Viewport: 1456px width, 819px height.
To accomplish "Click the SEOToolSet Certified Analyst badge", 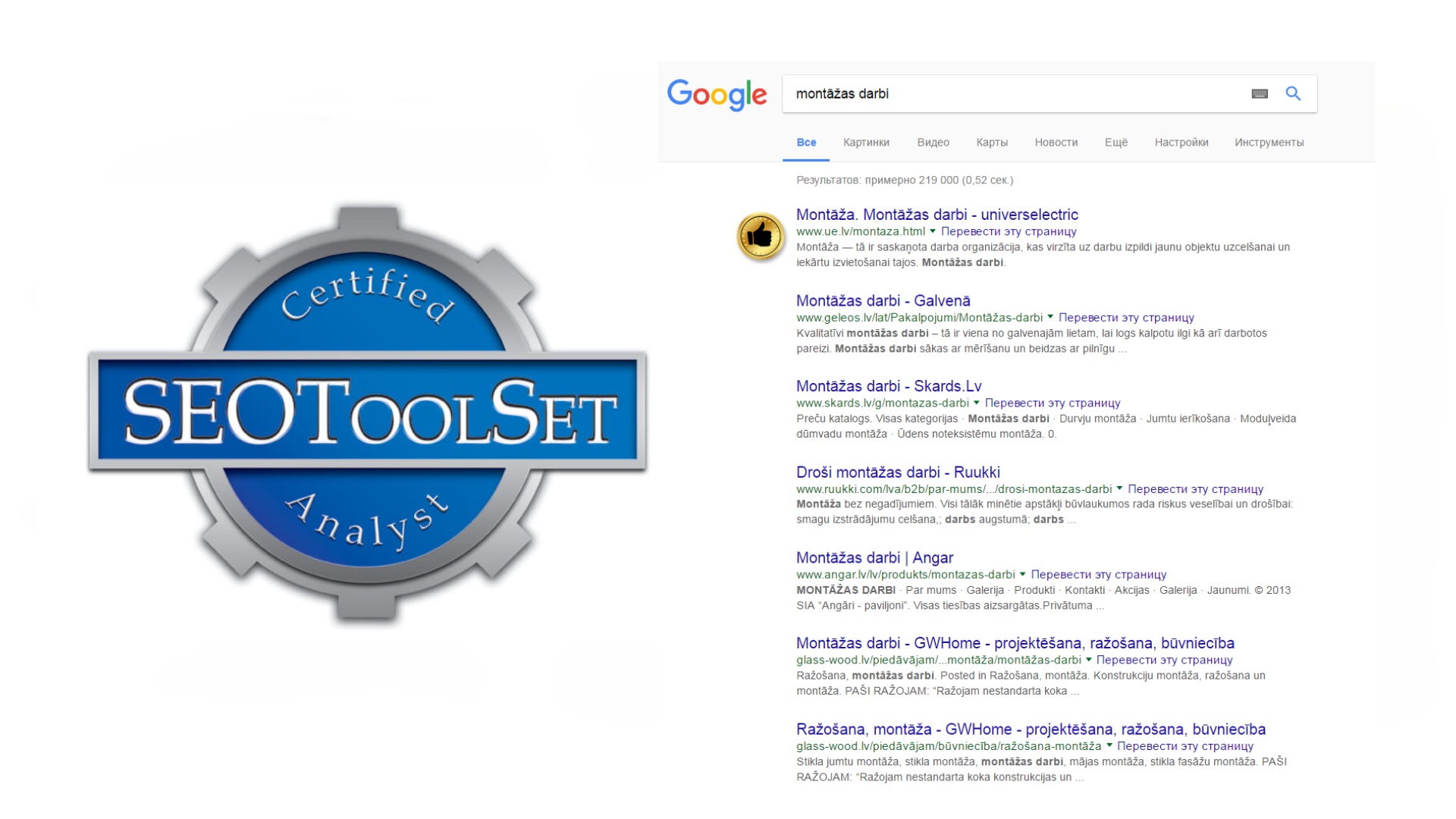I will coord(367,414).
